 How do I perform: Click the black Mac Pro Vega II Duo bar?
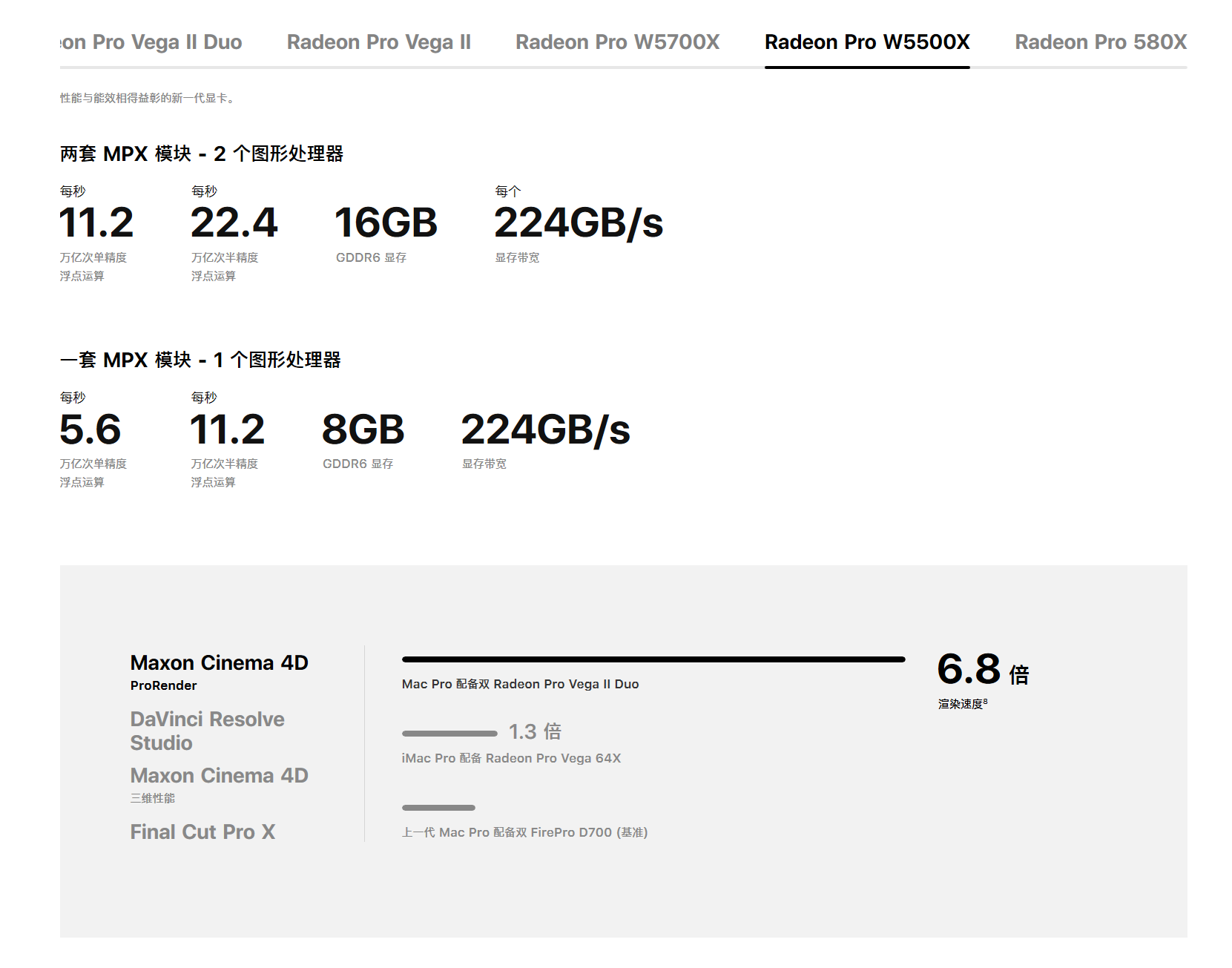pos(653,659)
